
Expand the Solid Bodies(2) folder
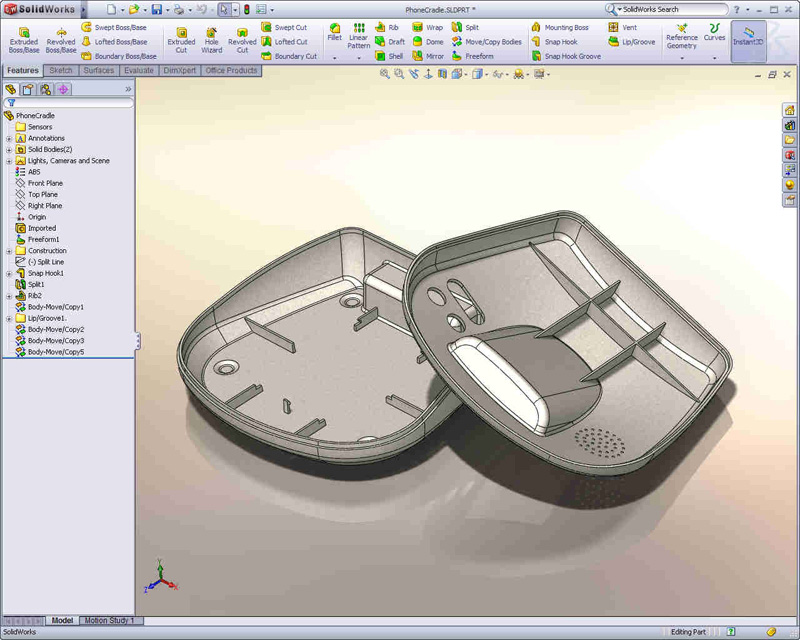click(x=9, y=149)
